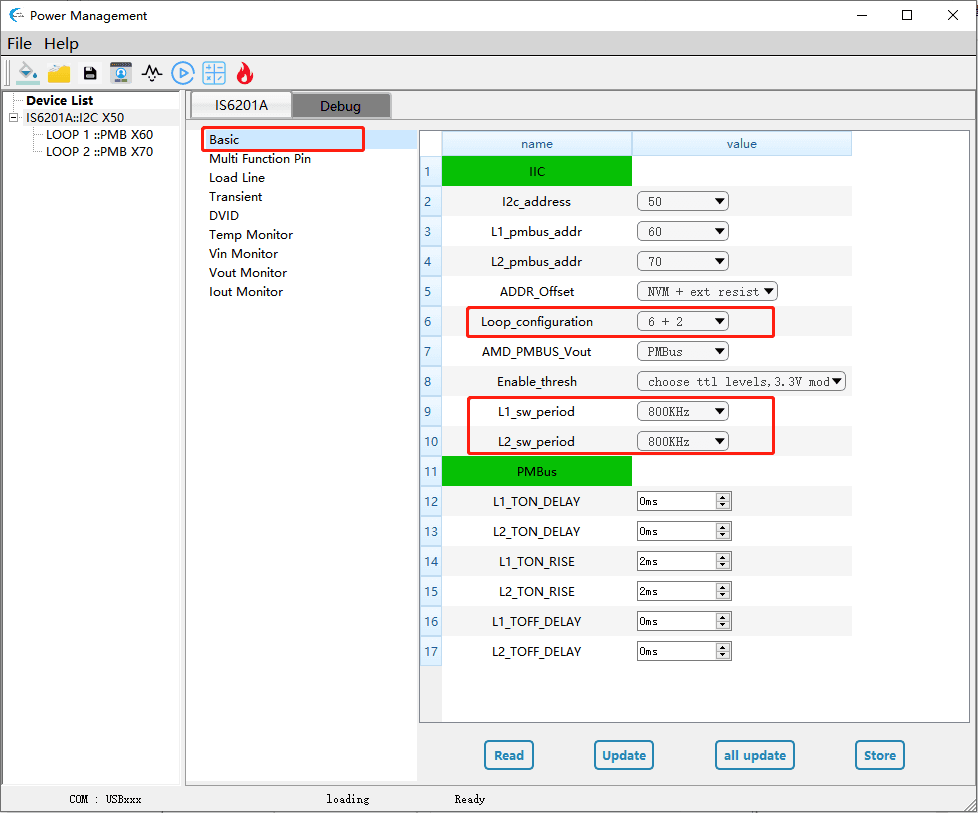Click the L1_TON_DELAY value field
Viewport: 978px width, 813px height.
pyautogui.click(x=676, y=501)
